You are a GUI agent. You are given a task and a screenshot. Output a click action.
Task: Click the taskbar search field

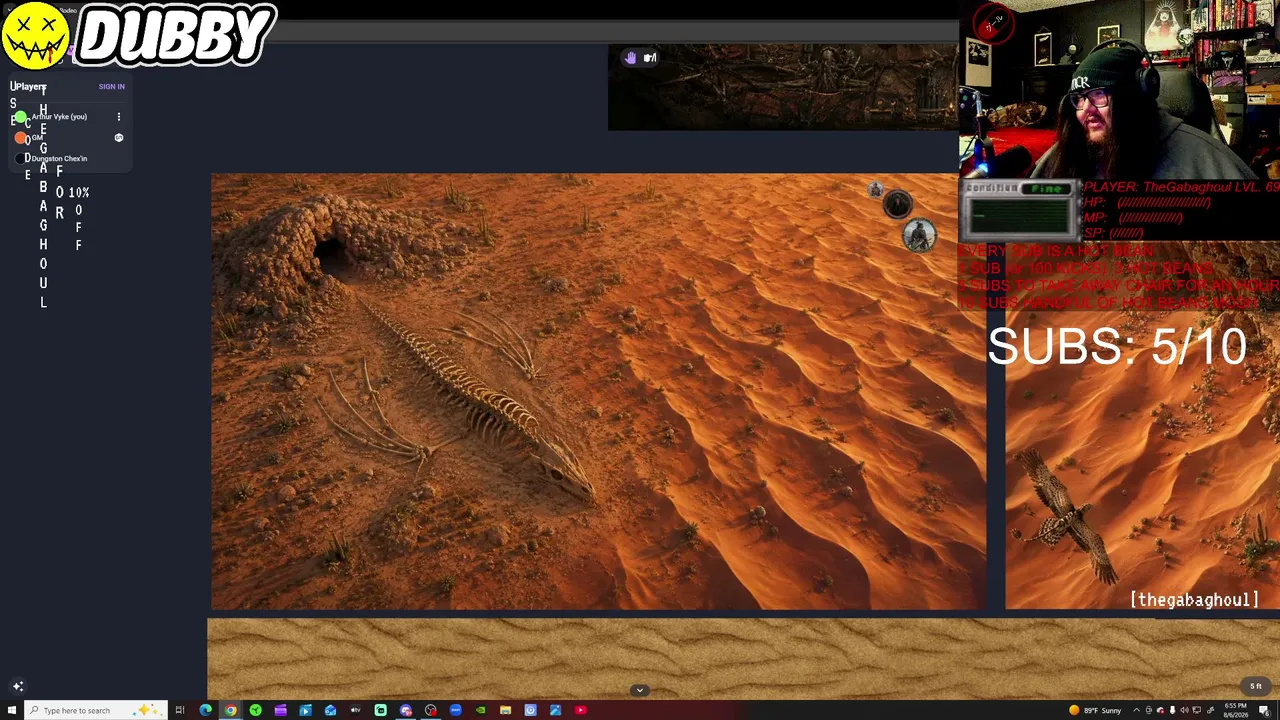pos(95,710)
